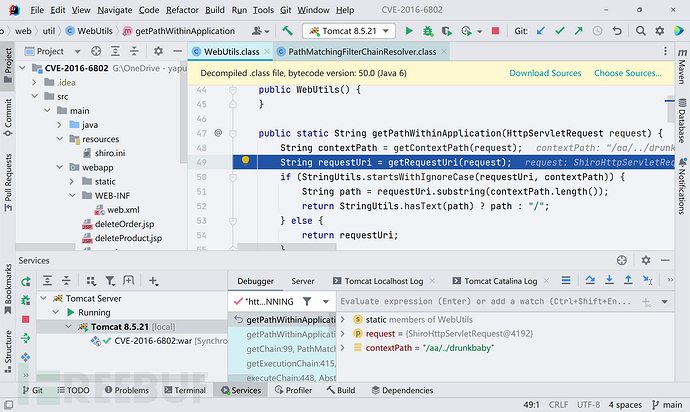Stop the running process red square
The image size is (690, 412).
pos(495,31)
